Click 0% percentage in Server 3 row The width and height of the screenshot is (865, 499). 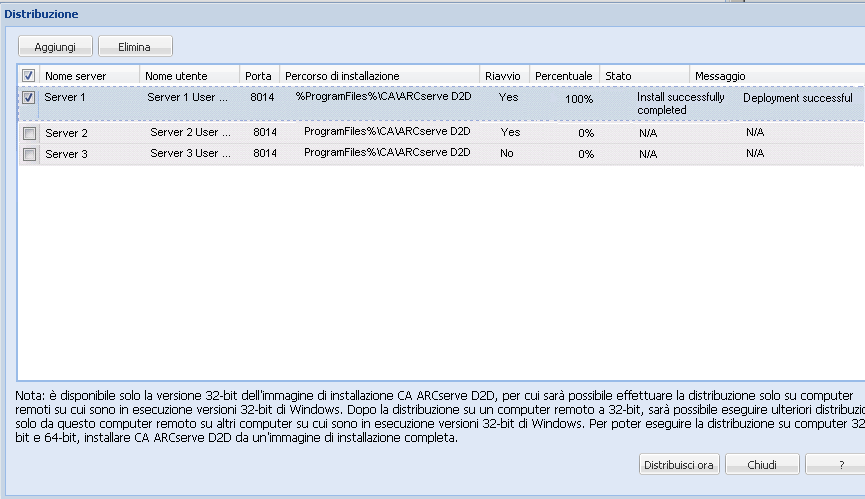586,154
